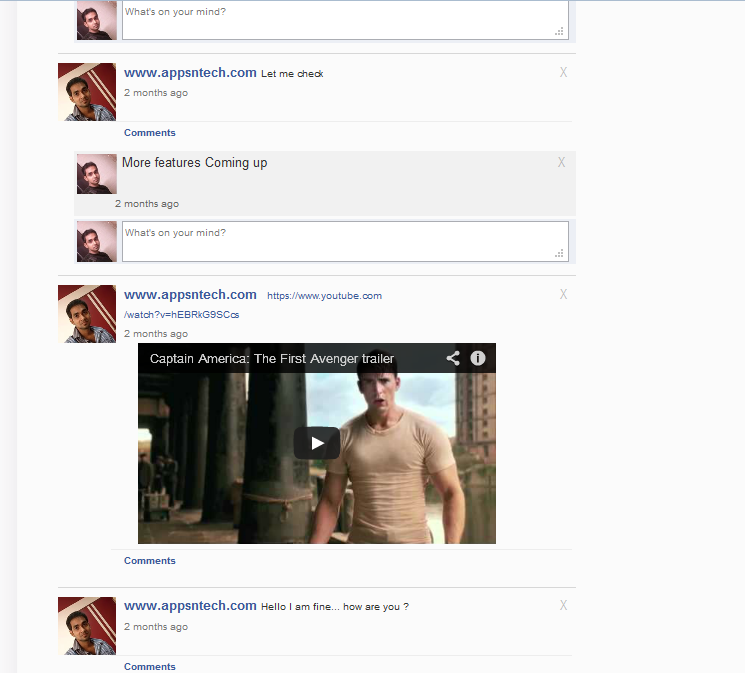Focus the top 'What's on your mind?' box
745x673 pixels.
(345, 19)
